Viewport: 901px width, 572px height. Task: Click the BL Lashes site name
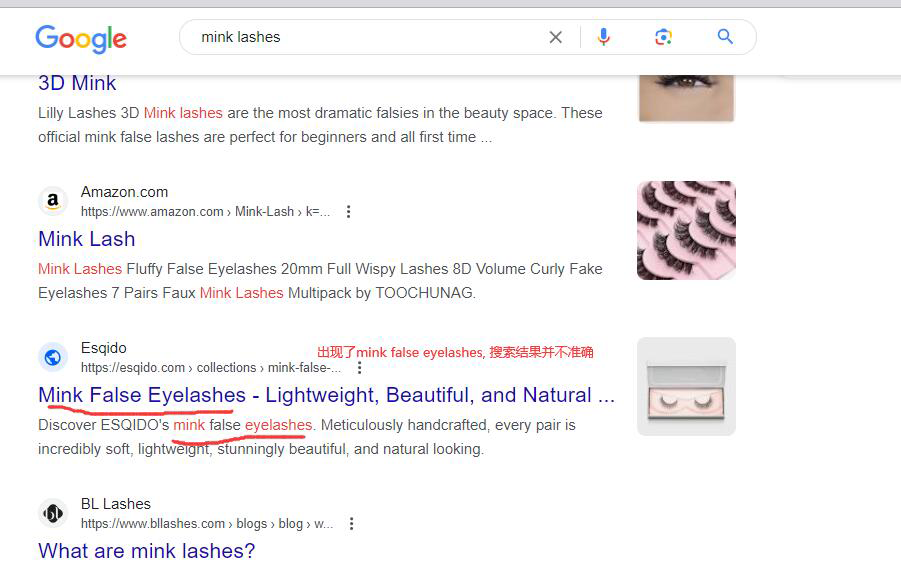tap(115, 504)
